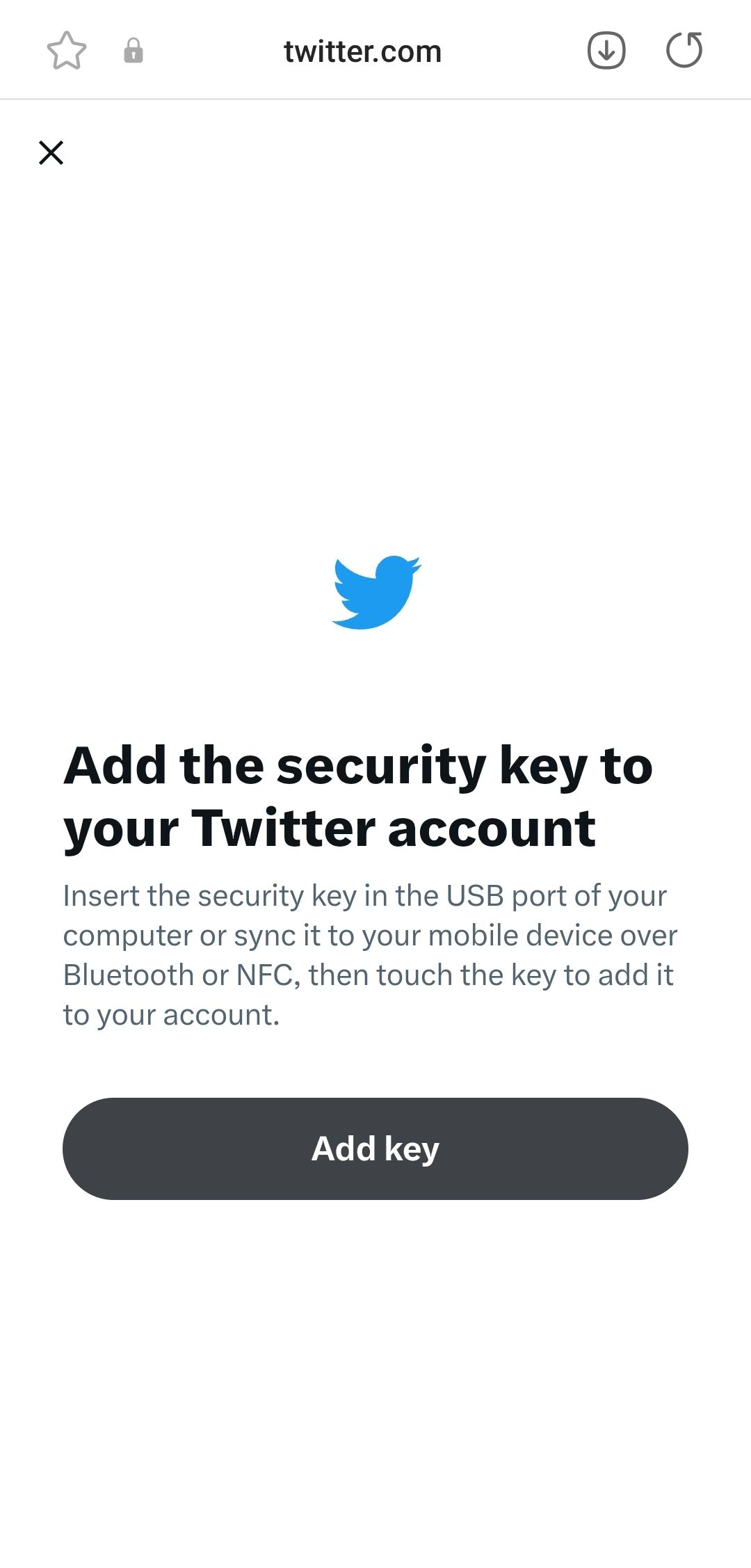Dismiss the Add security key screen
This screenshot has width=751, height=1568.
(x=51, y=152)
